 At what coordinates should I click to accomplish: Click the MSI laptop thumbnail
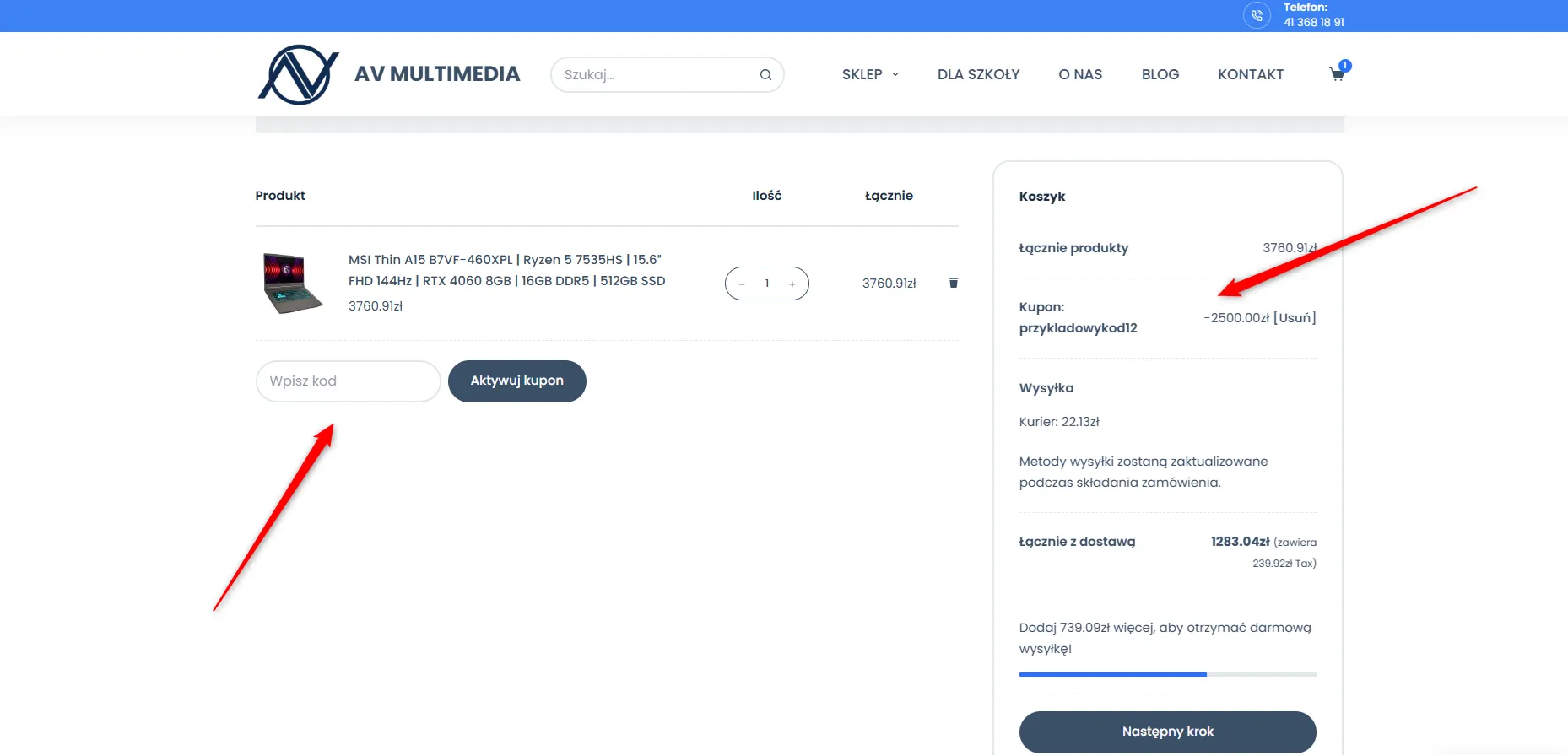click(x=291, y=283)
